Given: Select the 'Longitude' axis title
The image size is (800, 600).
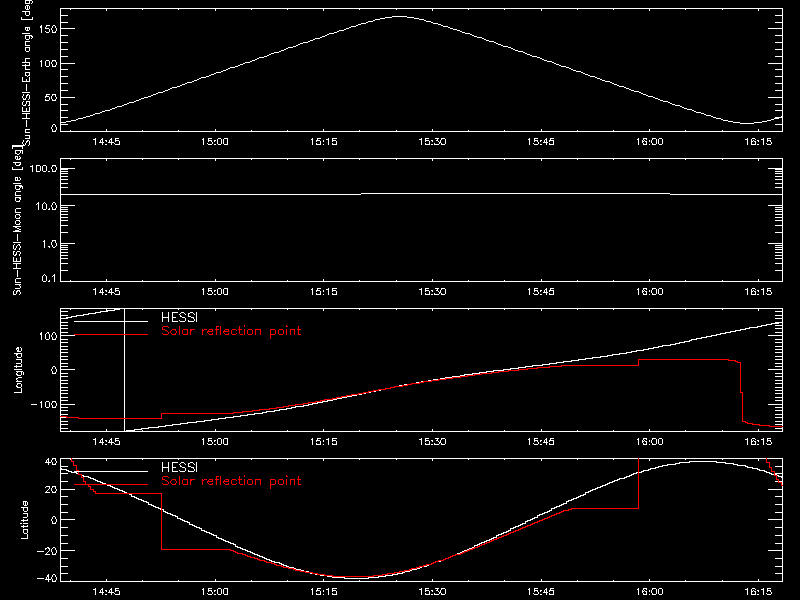Looking at the screenshot, I should [18, 370].
